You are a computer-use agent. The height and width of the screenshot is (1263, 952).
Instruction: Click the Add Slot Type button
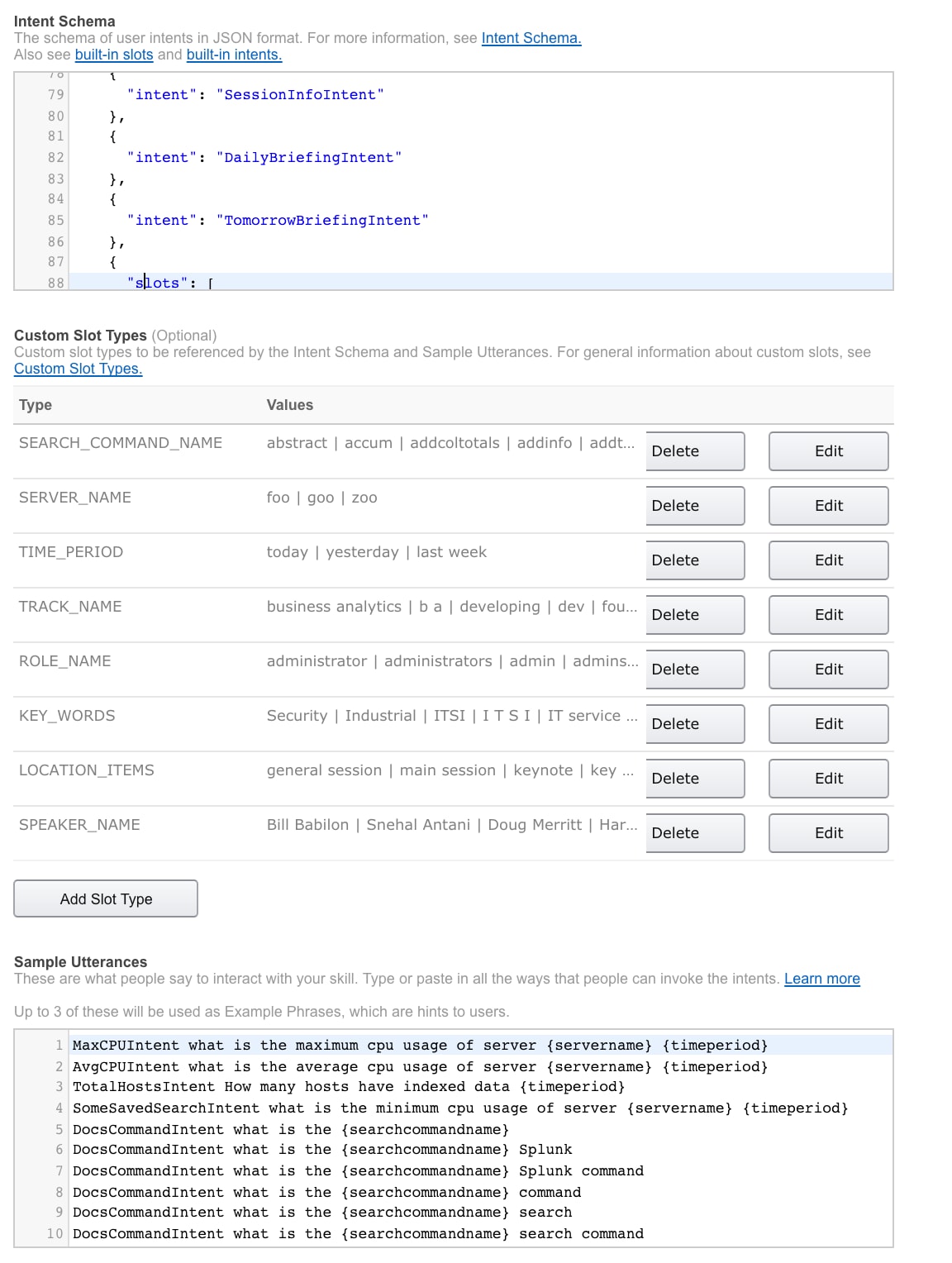pyautogui.click(x=106, y=898)
